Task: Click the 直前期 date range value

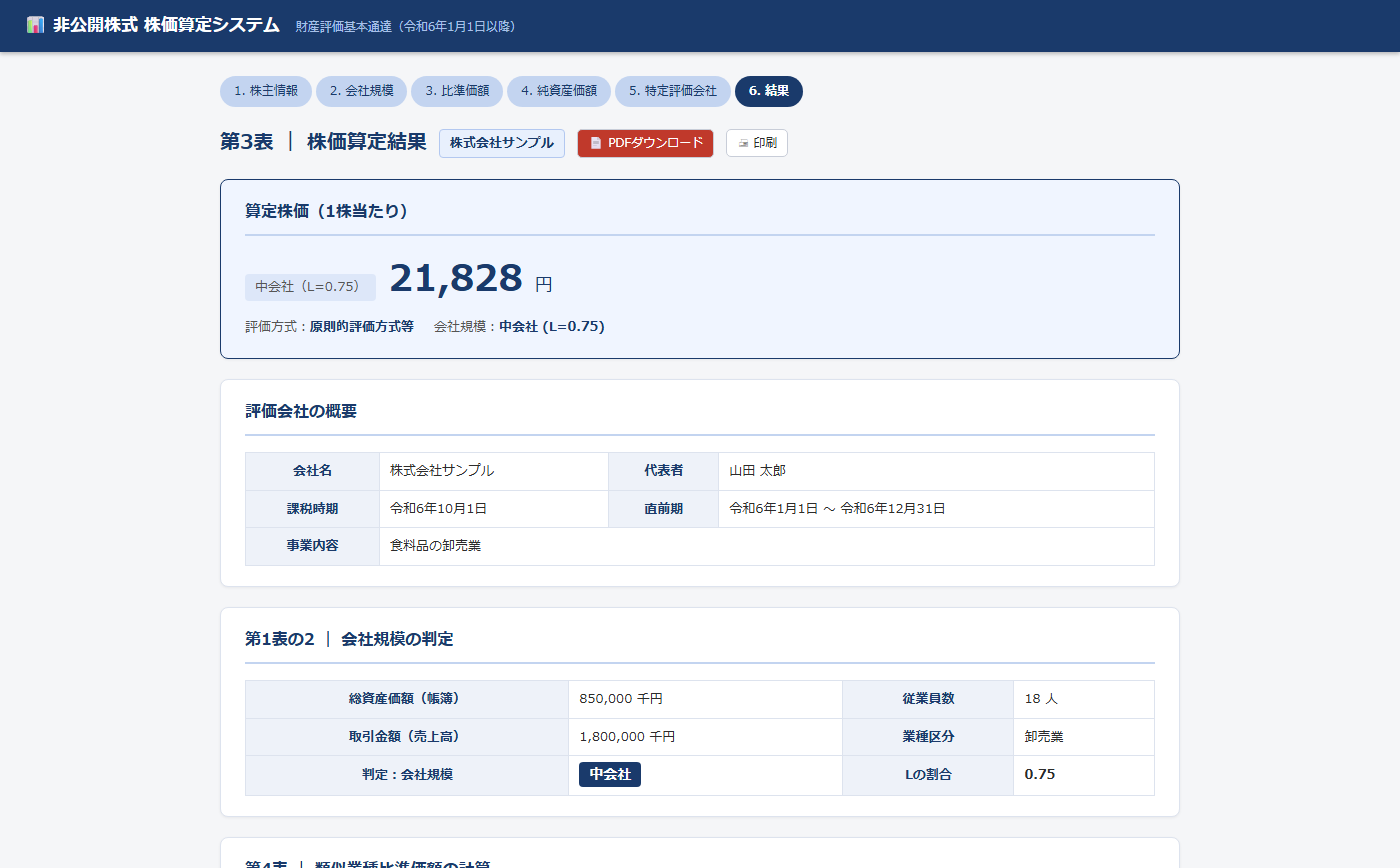Action: [837, 509]
